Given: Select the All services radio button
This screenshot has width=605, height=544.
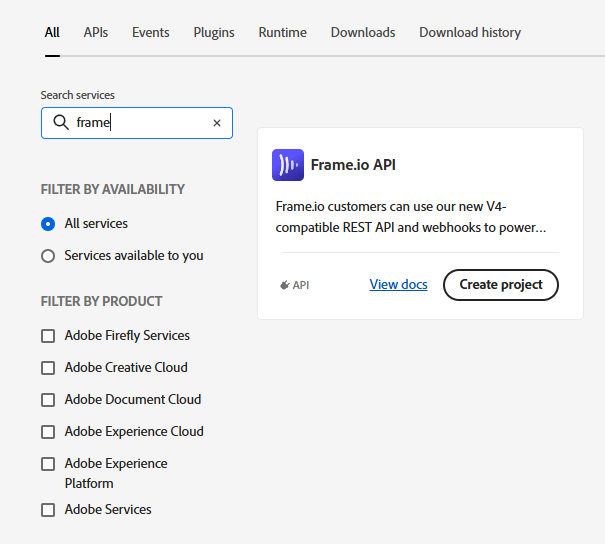Looking at the screenshot, I should point(48,224).
